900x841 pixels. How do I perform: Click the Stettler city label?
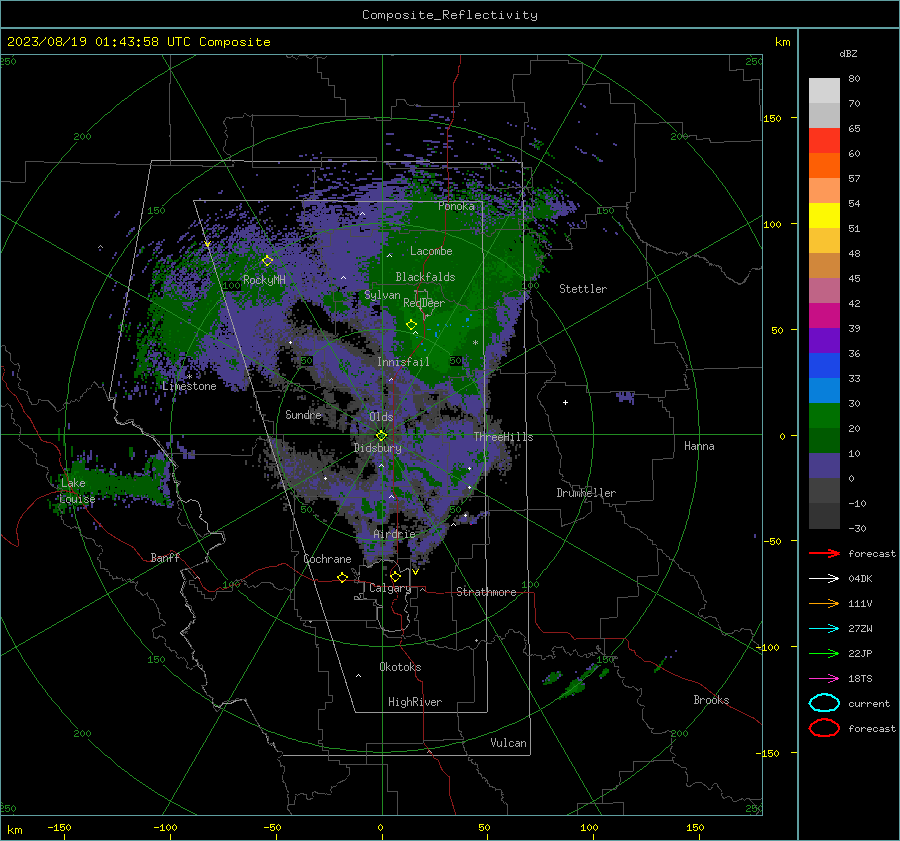(x=583, y=289)
